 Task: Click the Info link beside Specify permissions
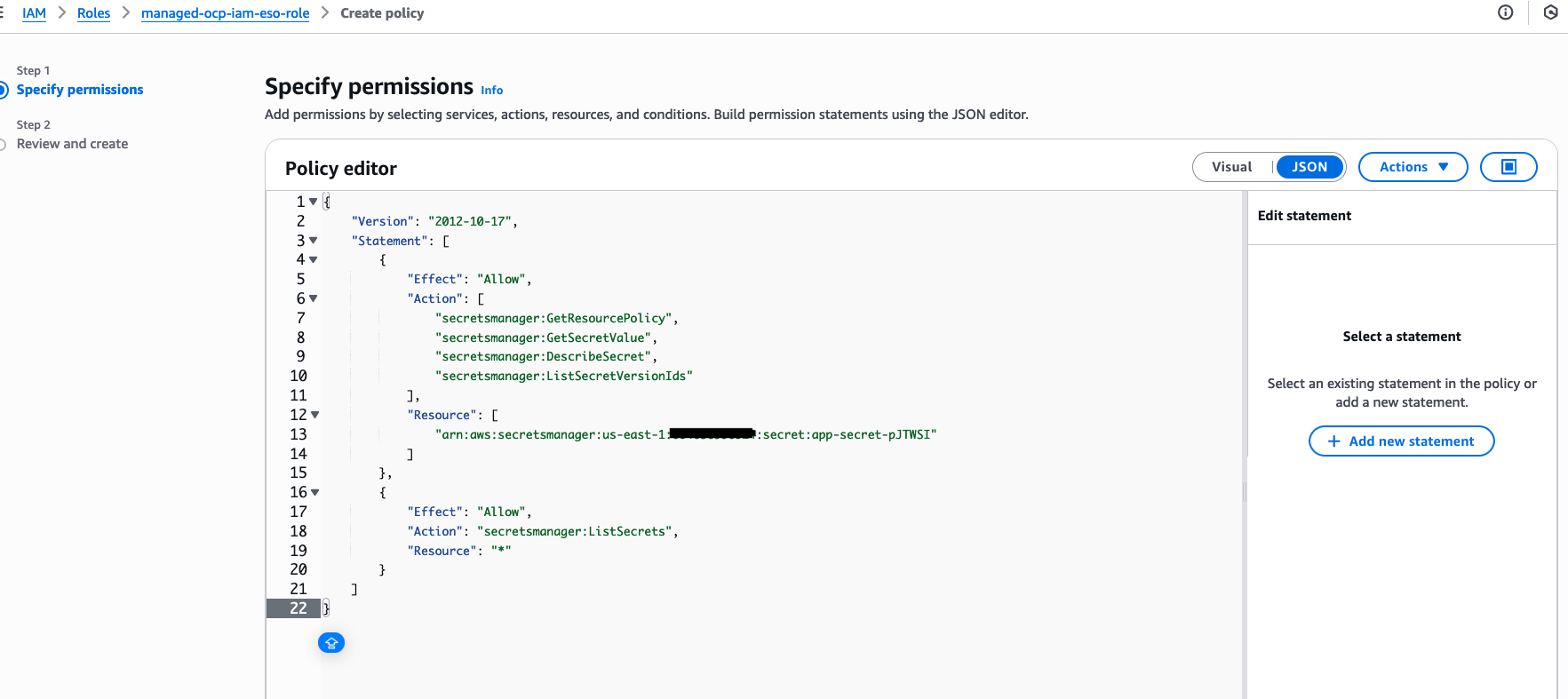491,91
